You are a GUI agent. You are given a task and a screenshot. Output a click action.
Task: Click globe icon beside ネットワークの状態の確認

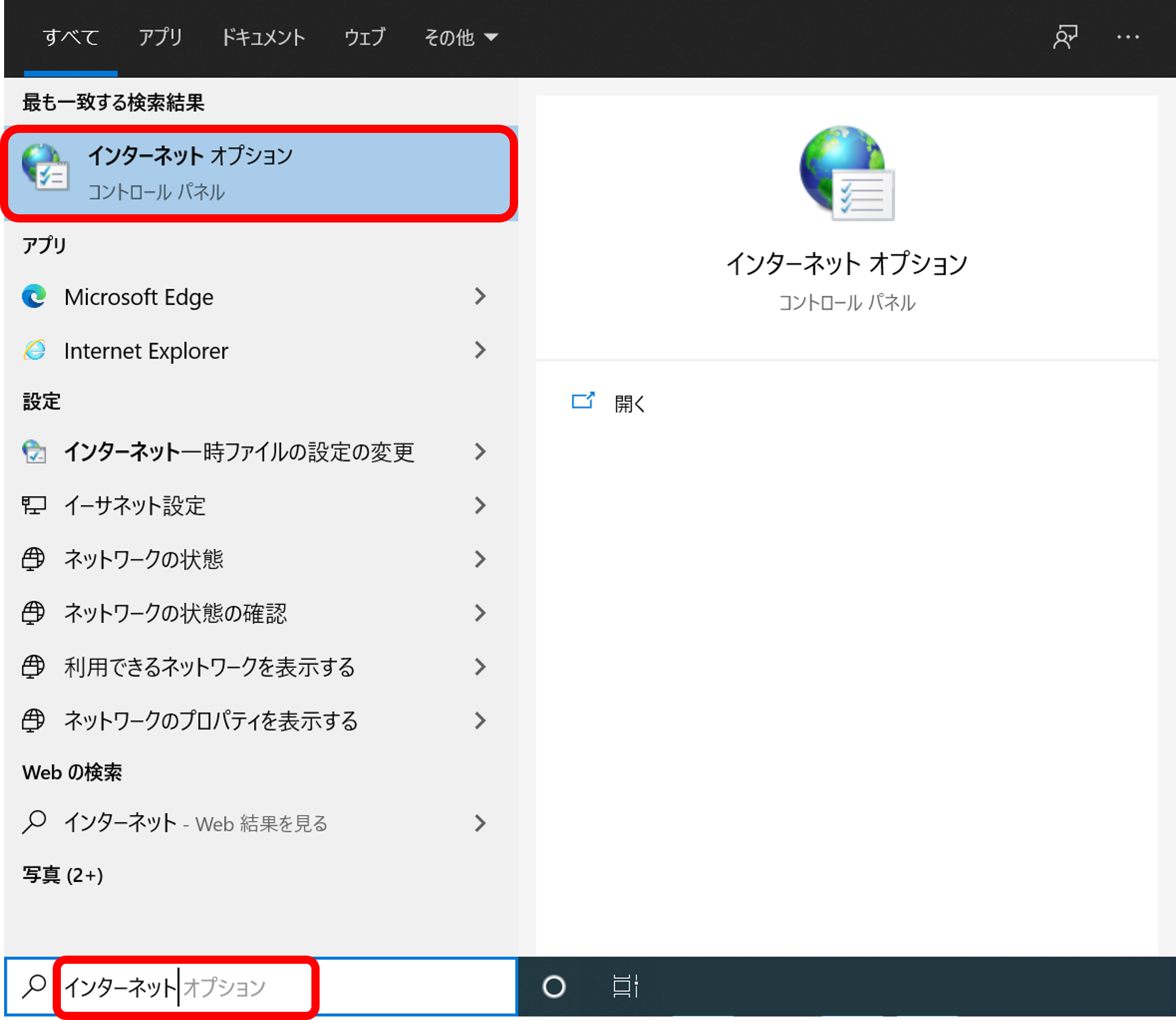click(33, 613)
